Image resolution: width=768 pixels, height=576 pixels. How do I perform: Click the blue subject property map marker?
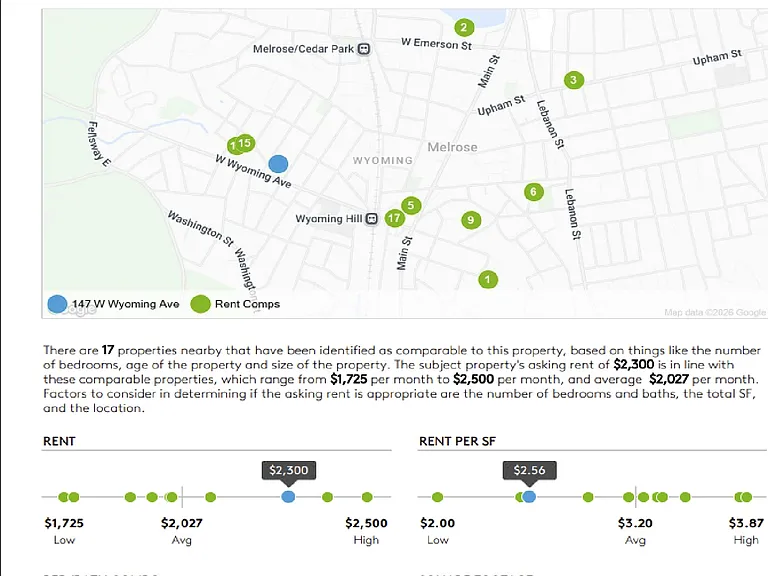[x=278, y=164]
